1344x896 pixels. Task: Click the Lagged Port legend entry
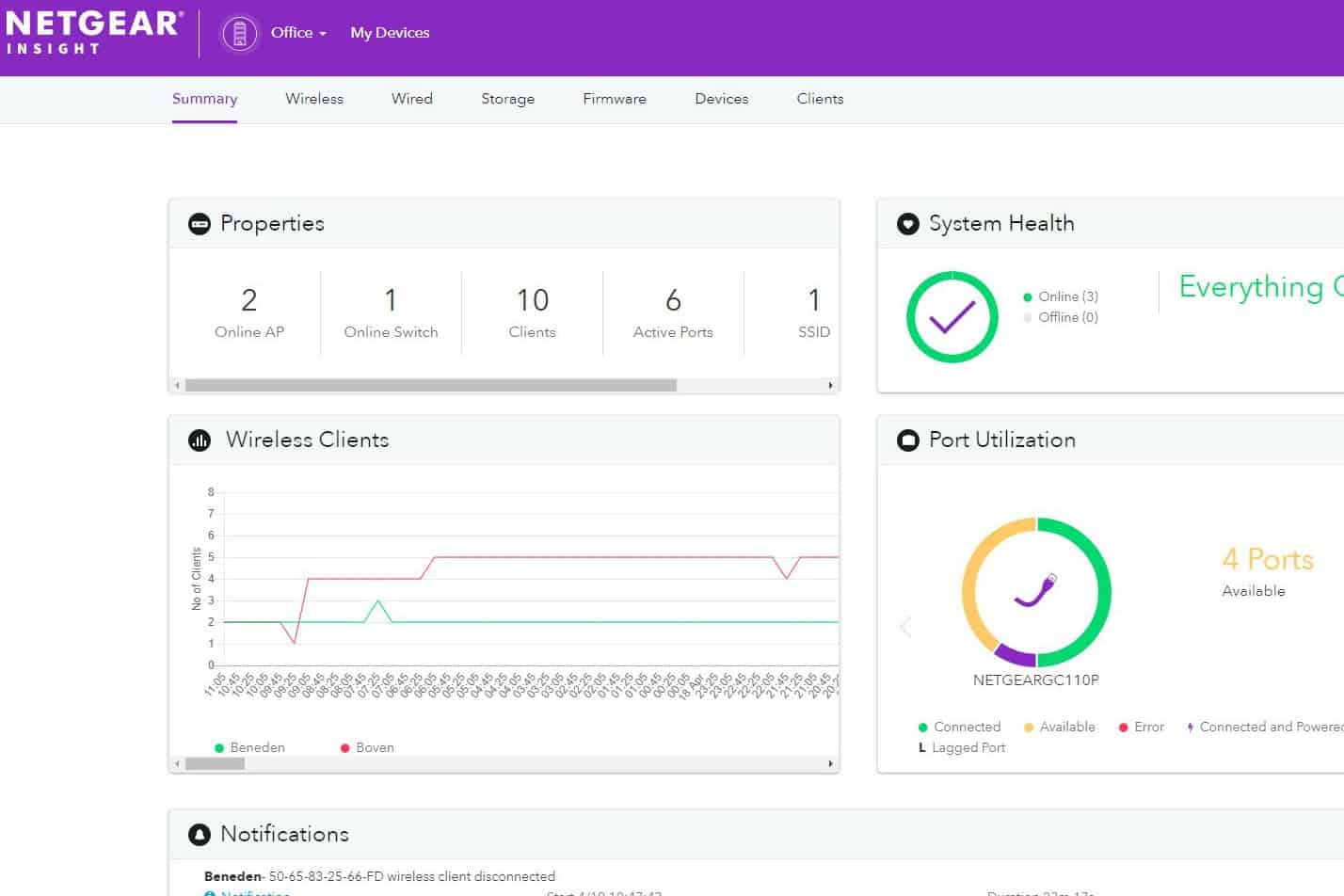tap(962, 747)
